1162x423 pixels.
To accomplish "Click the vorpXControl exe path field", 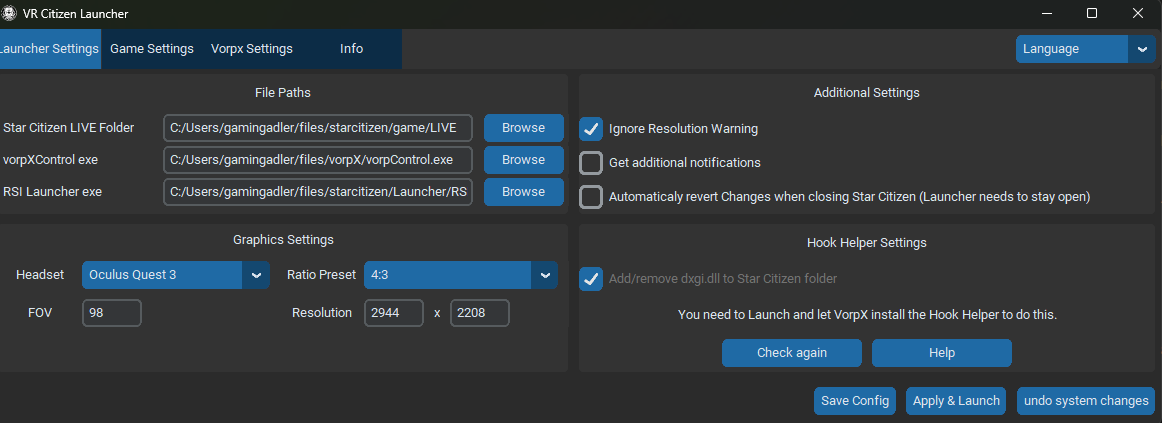I will tap(318, 159).
